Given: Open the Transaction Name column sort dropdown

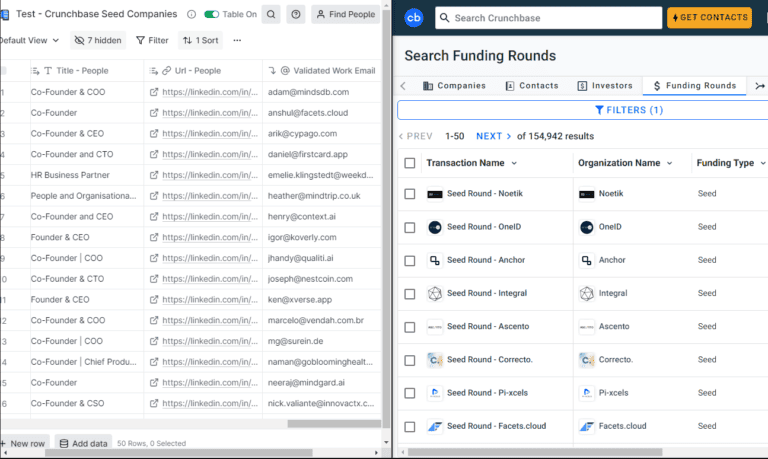Looking at the screenshot, I should pos(515,163).
